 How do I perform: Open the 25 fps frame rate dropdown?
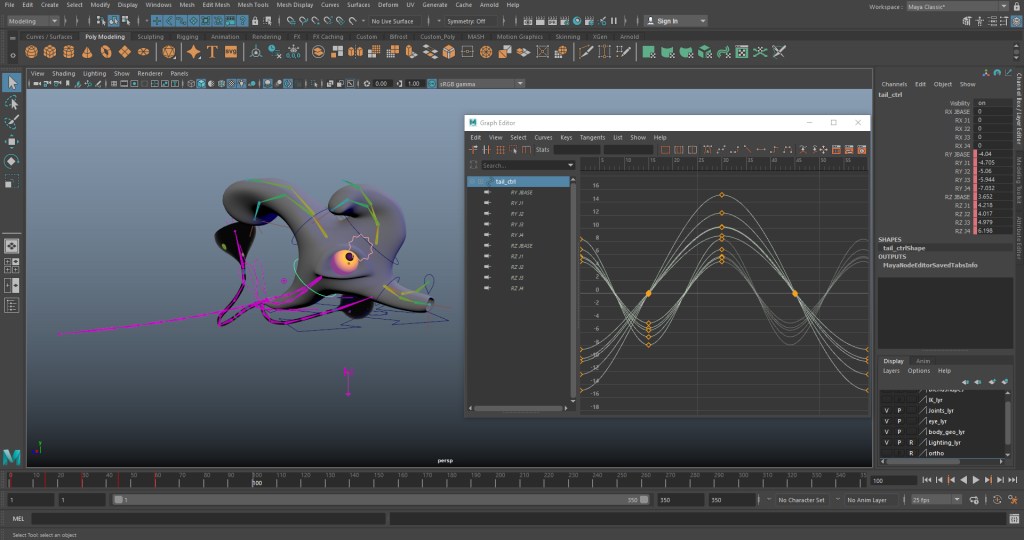pos(933,499)
